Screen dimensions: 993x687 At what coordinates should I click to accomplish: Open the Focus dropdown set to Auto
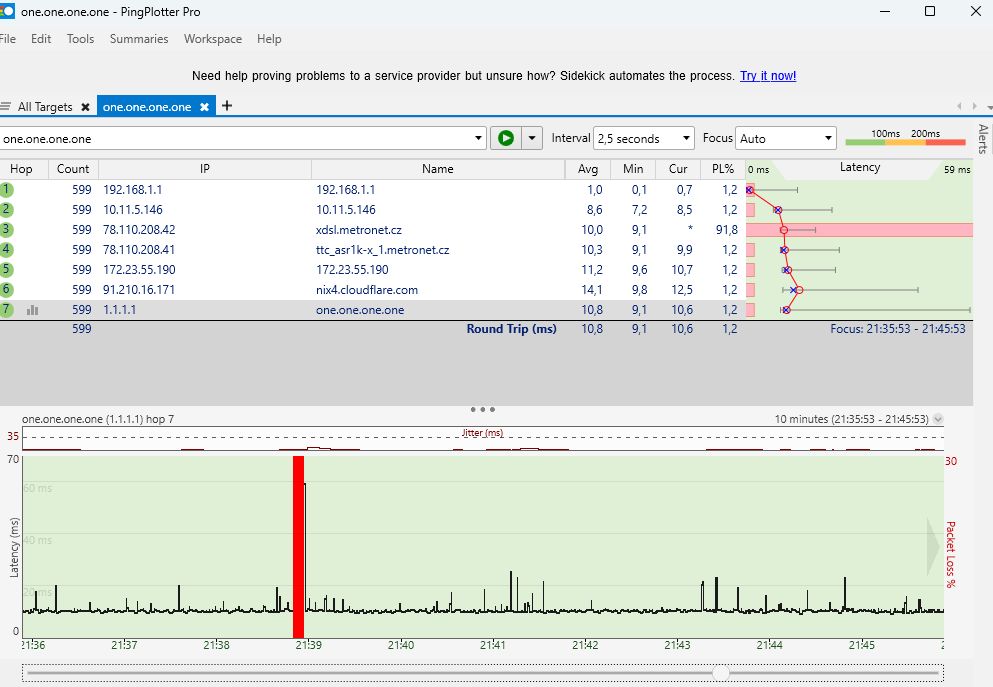pyautogui.click(x=785, y=139)
